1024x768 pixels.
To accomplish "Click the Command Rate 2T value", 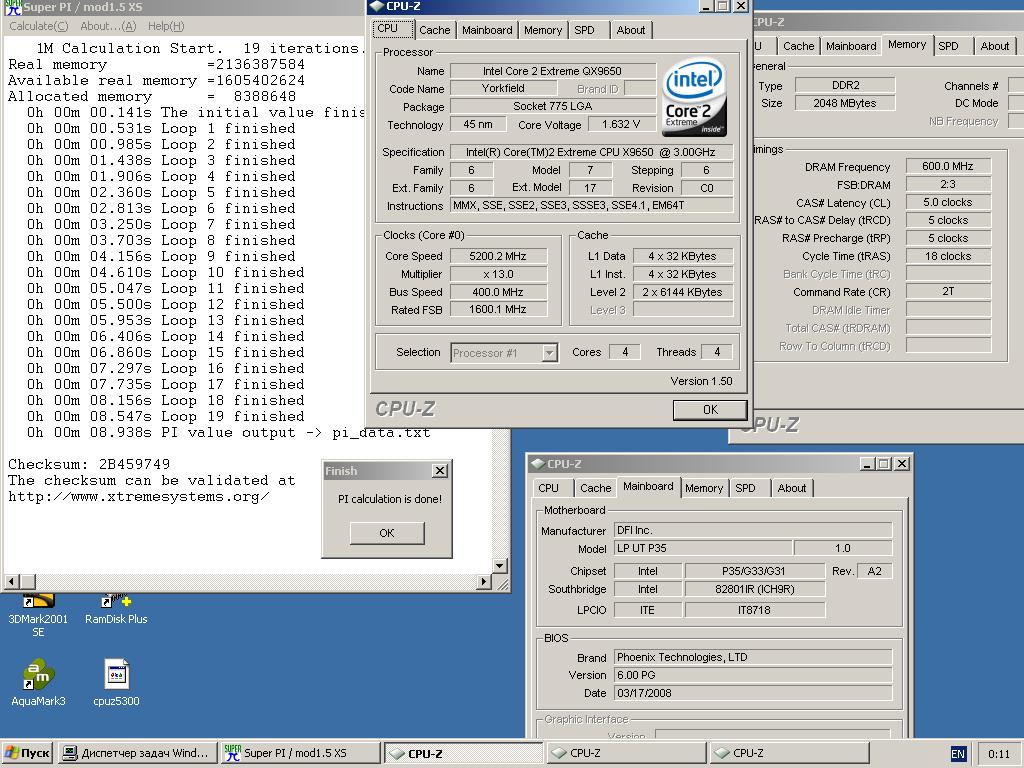I will 948,291.
